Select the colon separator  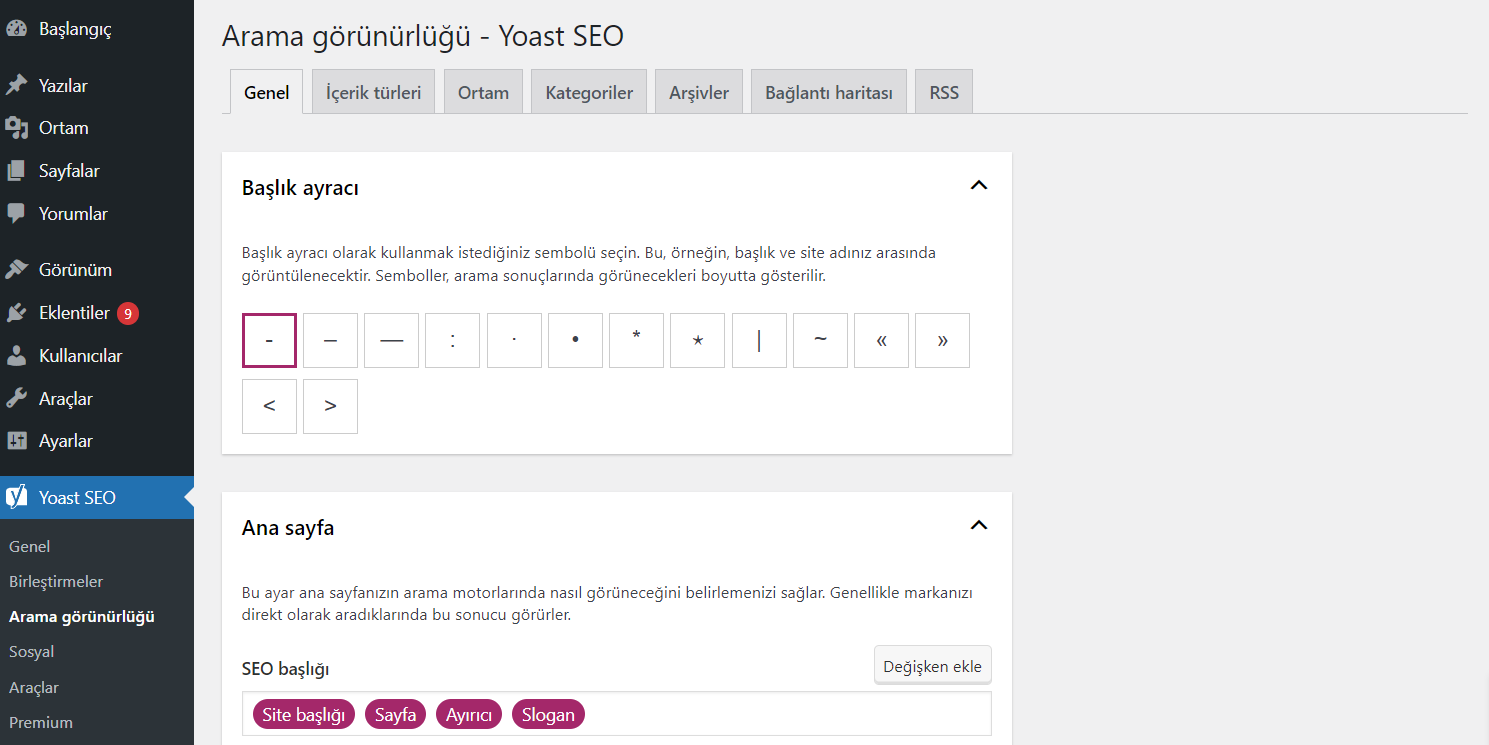(x=452, y=340)
